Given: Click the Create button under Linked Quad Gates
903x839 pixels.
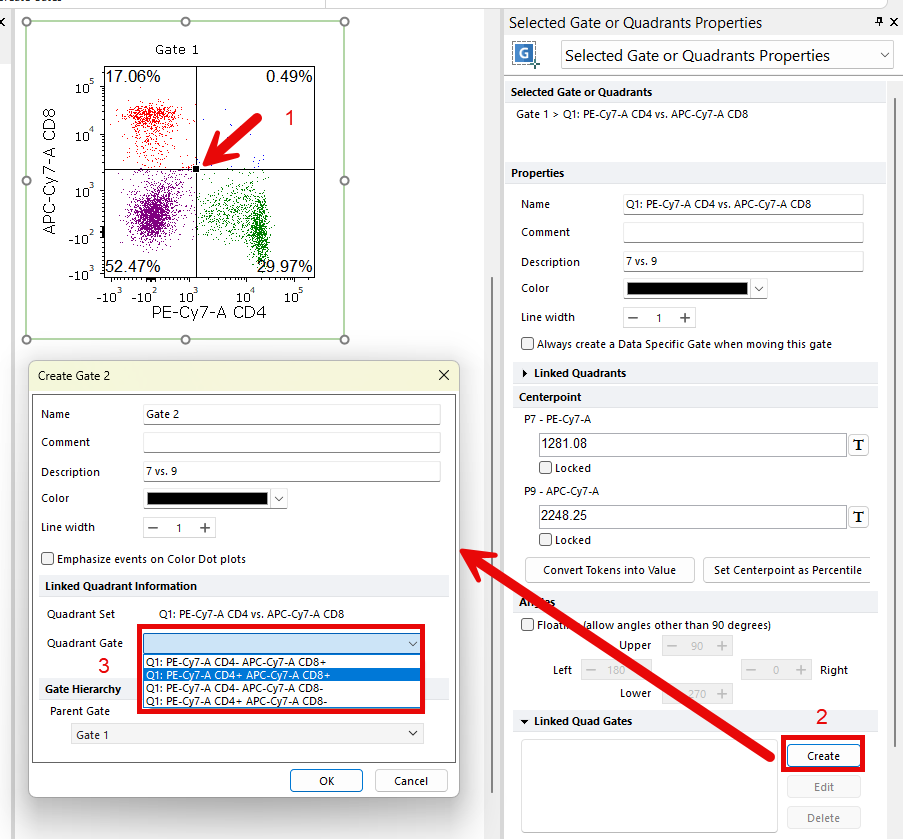Looking at the screenshot, I should tap(823, 756).
